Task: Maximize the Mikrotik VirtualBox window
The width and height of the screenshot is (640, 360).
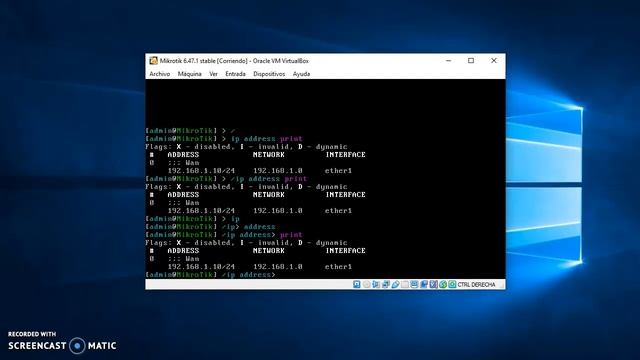Action: click(x=471, y=60)
